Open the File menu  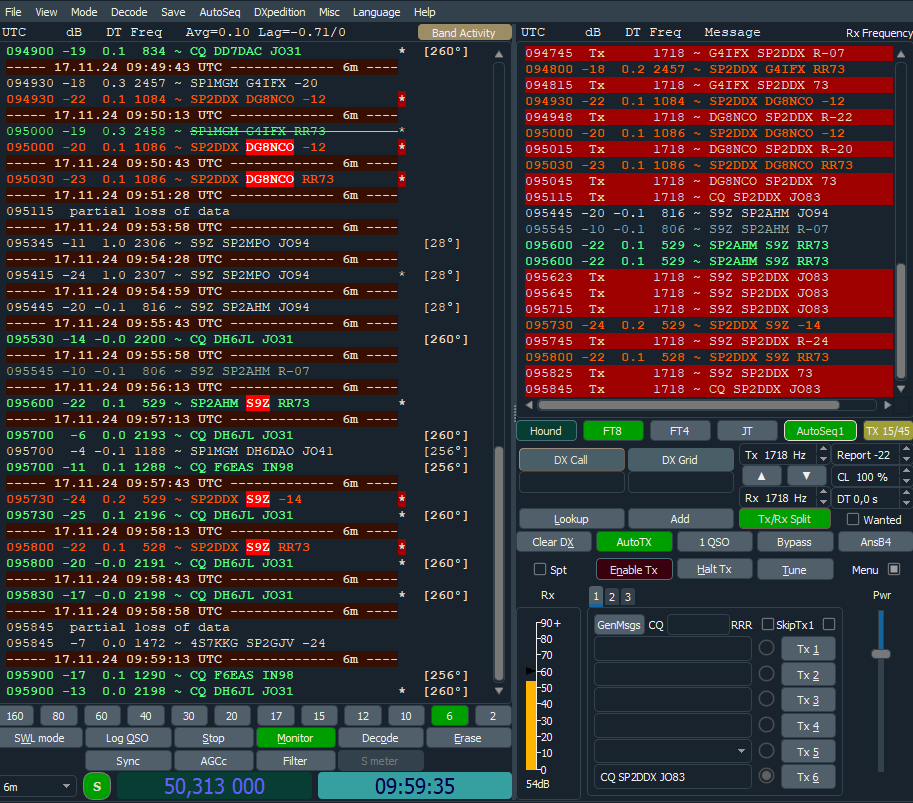13,12
